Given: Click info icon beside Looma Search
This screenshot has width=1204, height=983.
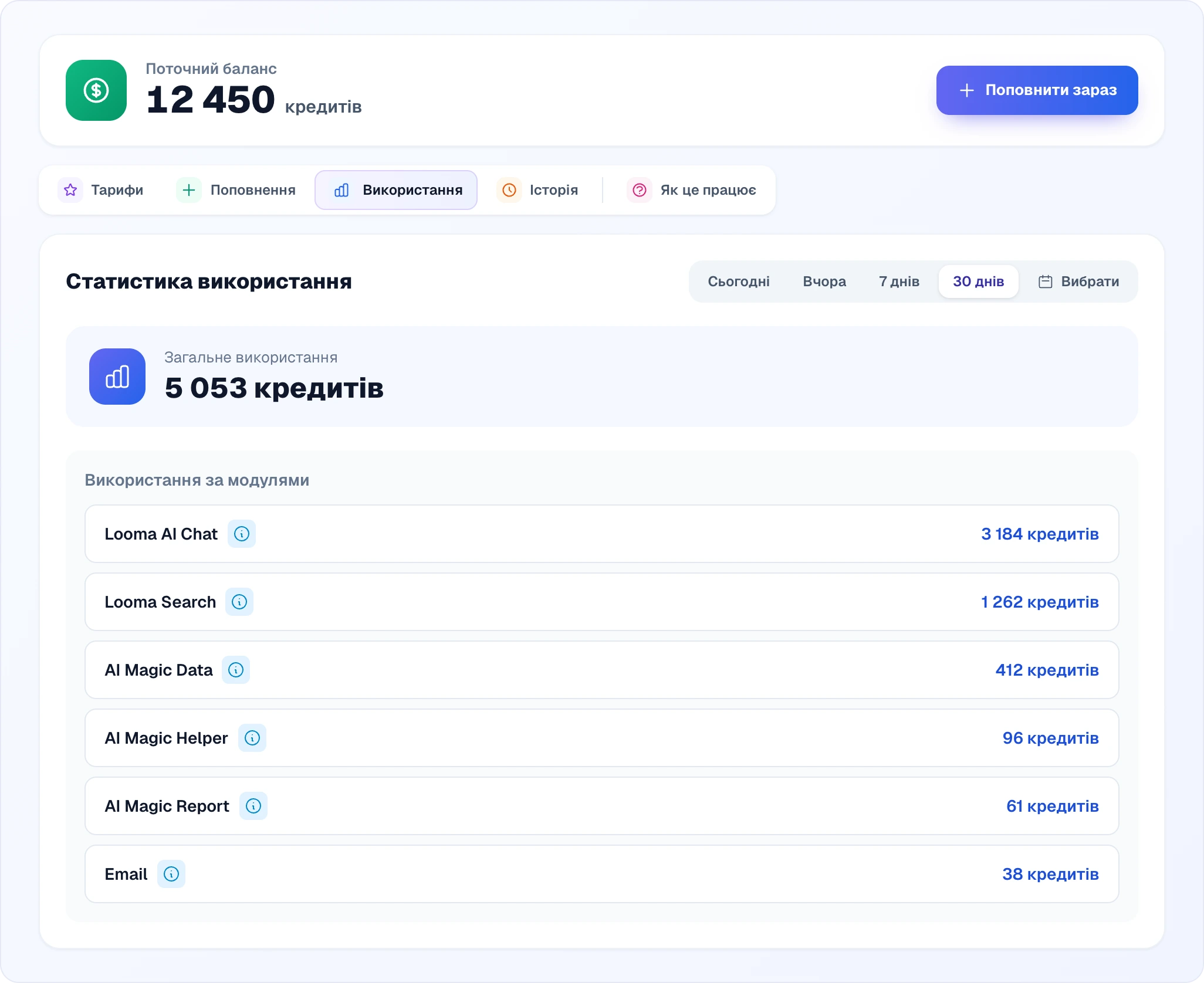Looking at the screenshot, I should [239, 602].
